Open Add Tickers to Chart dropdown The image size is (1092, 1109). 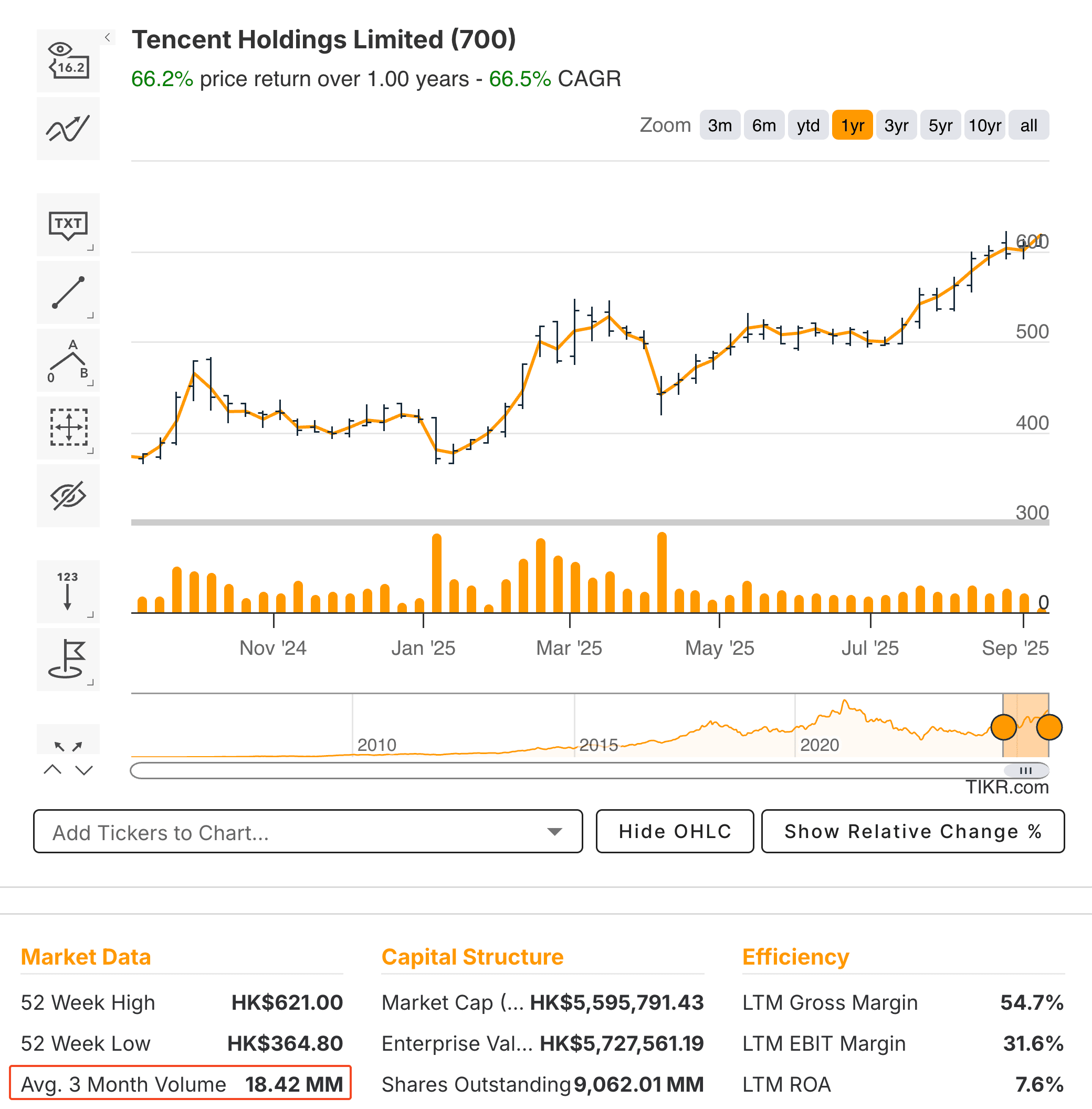[x=308, y=831]
